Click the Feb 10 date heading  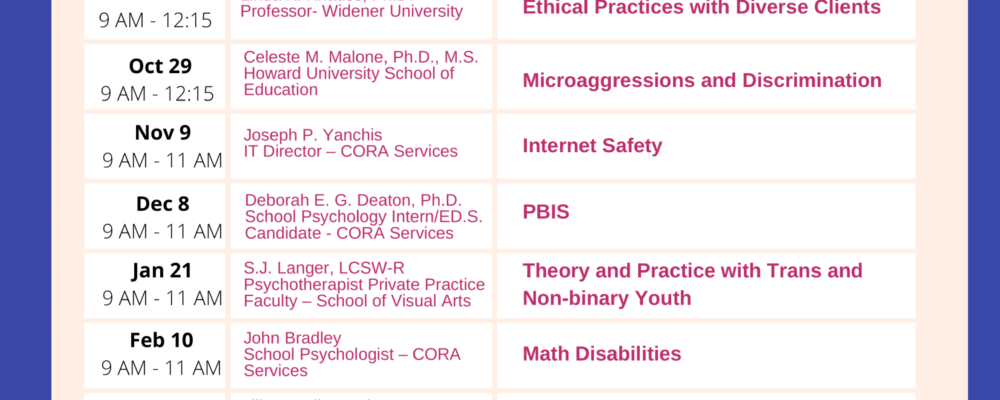[161, 340]
